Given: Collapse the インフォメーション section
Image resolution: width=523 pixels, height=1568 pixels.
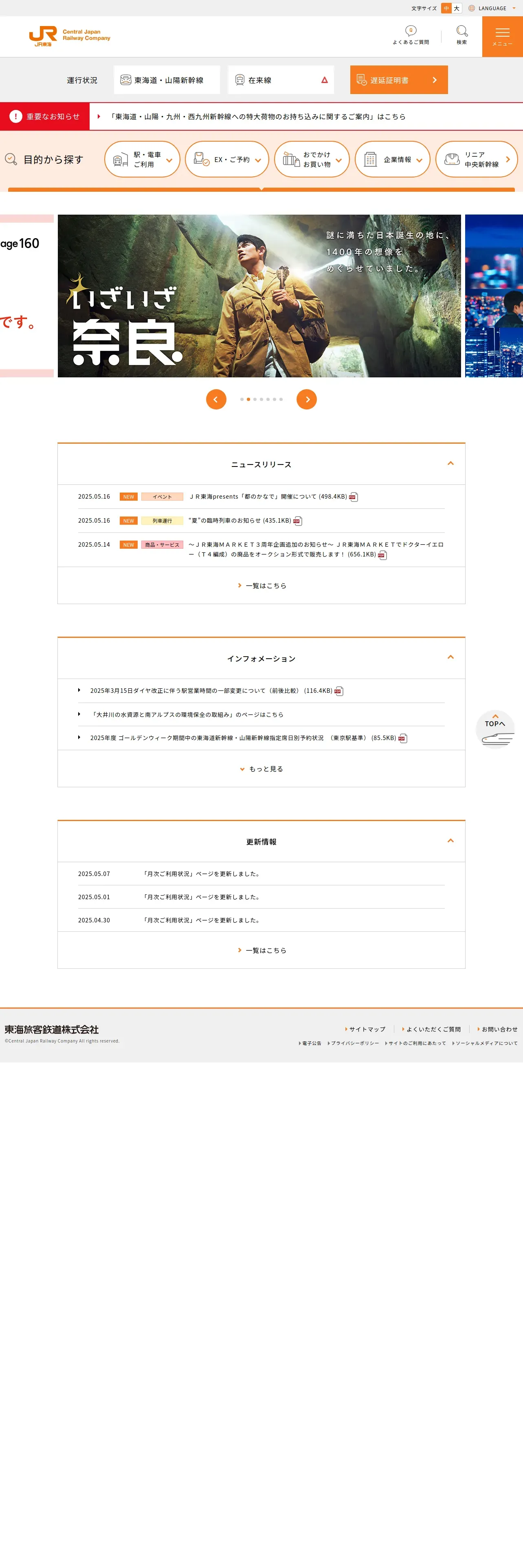Looking at the screenshot, I should [x=450, y=657].
